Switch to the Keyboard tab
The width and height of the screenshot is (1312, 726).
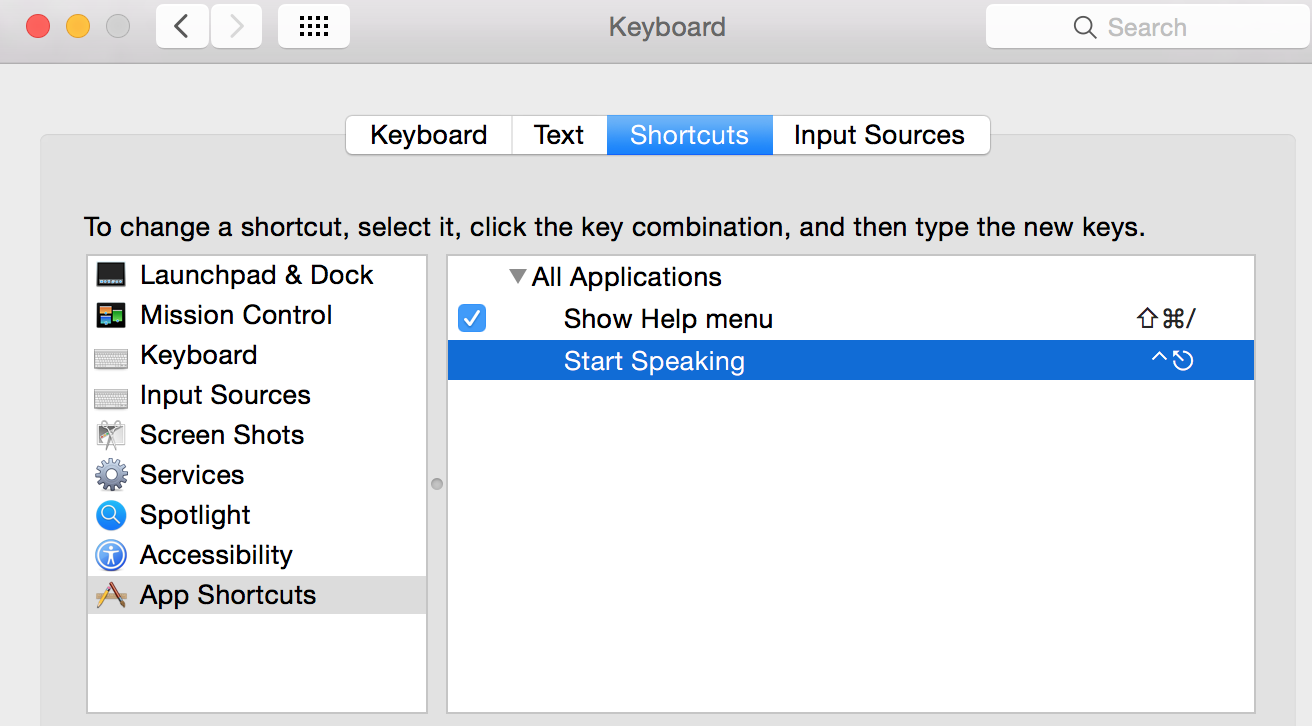428,134
